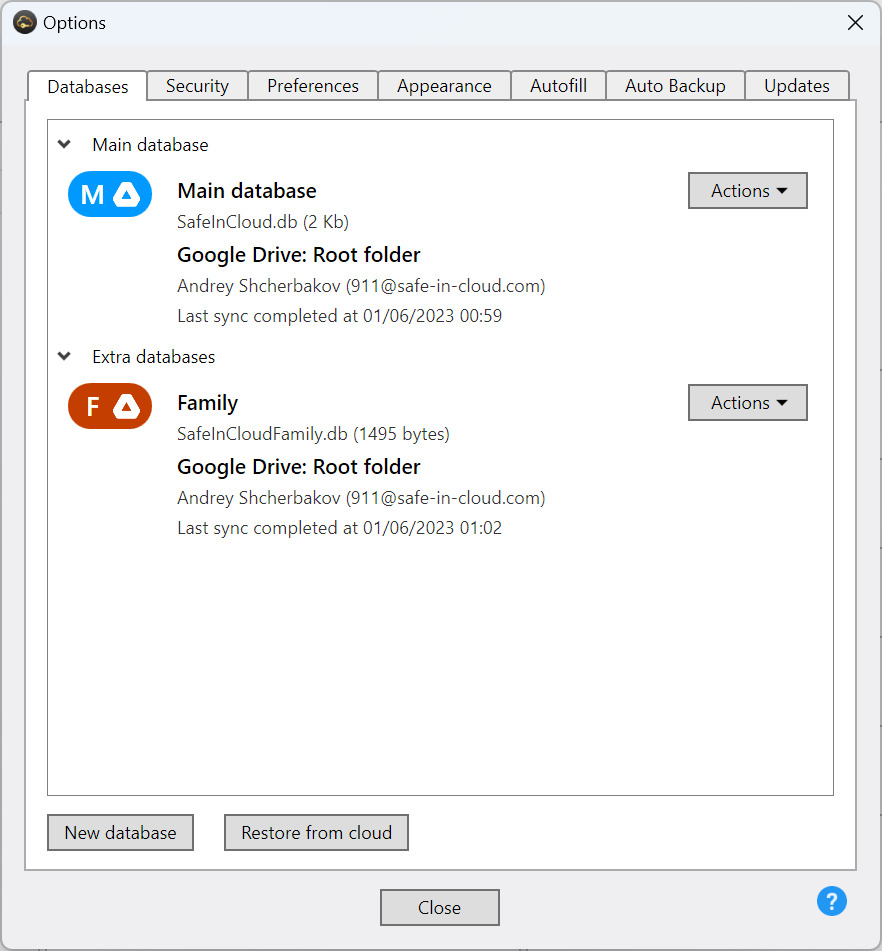This screenshot has width=882, height=951.
Task: Collapse the Main database section chevron
Action: (64, 144)
